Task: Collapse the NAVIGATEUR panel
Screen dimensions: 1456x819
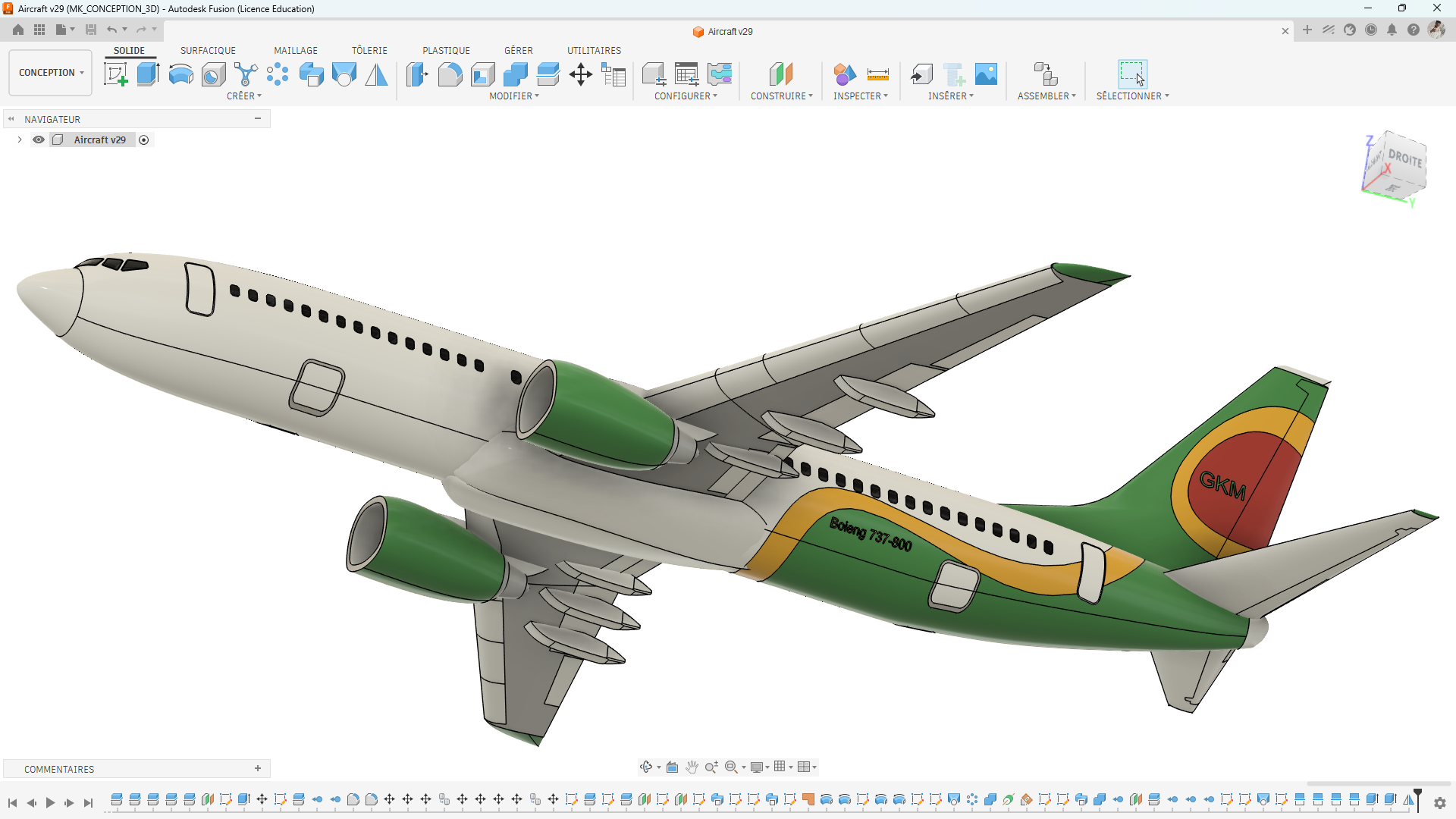Action: [258, 119]
